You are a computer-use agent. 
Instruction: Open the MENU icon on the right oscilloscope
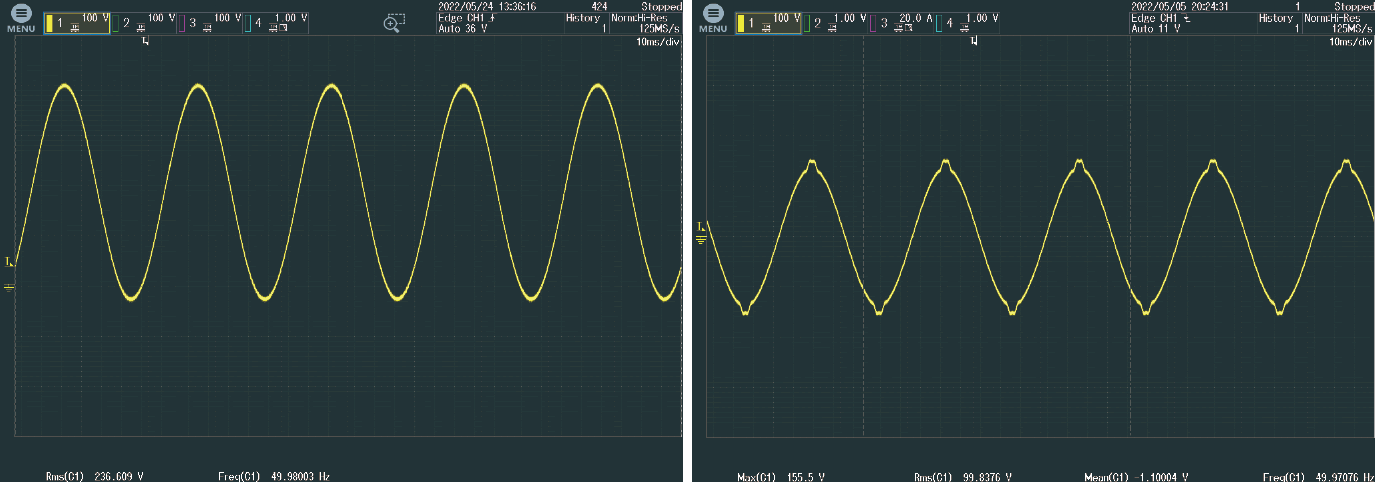[712, 18]
